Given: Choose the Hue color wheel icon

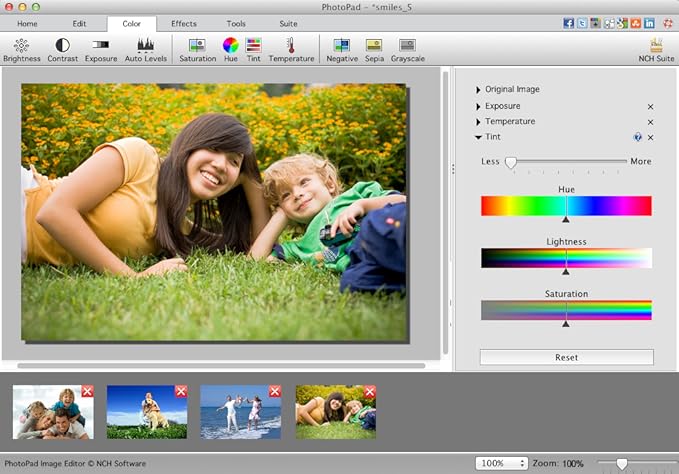Looking at the screenshot, I should click(x=230, y=46).
